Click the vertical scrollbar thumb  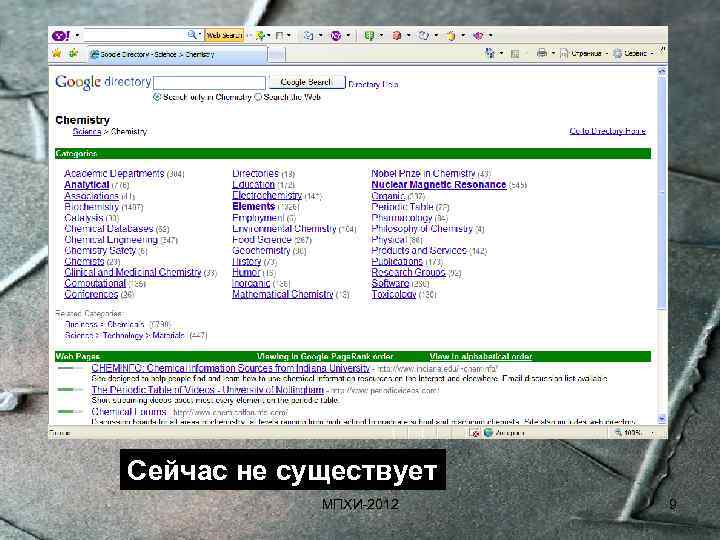pos(662,193)
